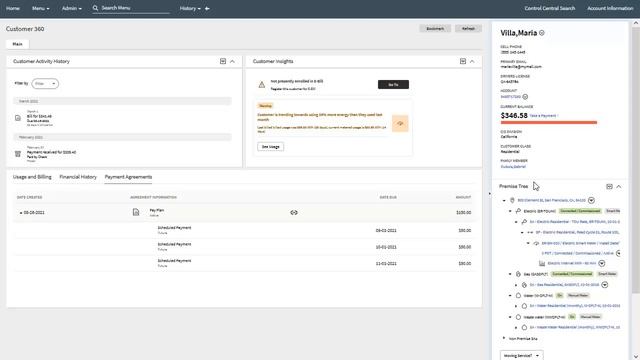Open the History dropdown

pos(190,8)
